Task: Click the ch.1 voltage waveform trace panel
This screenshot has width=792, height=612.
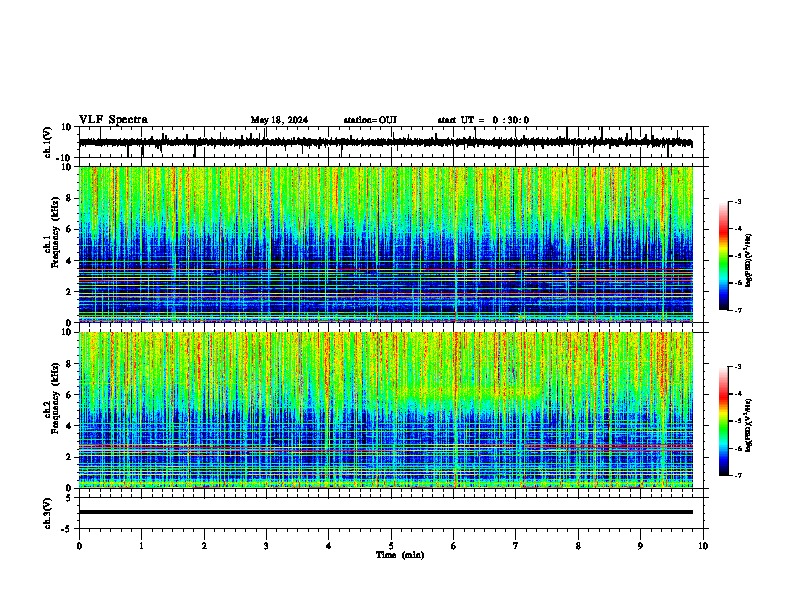Action: coord(393,142)
